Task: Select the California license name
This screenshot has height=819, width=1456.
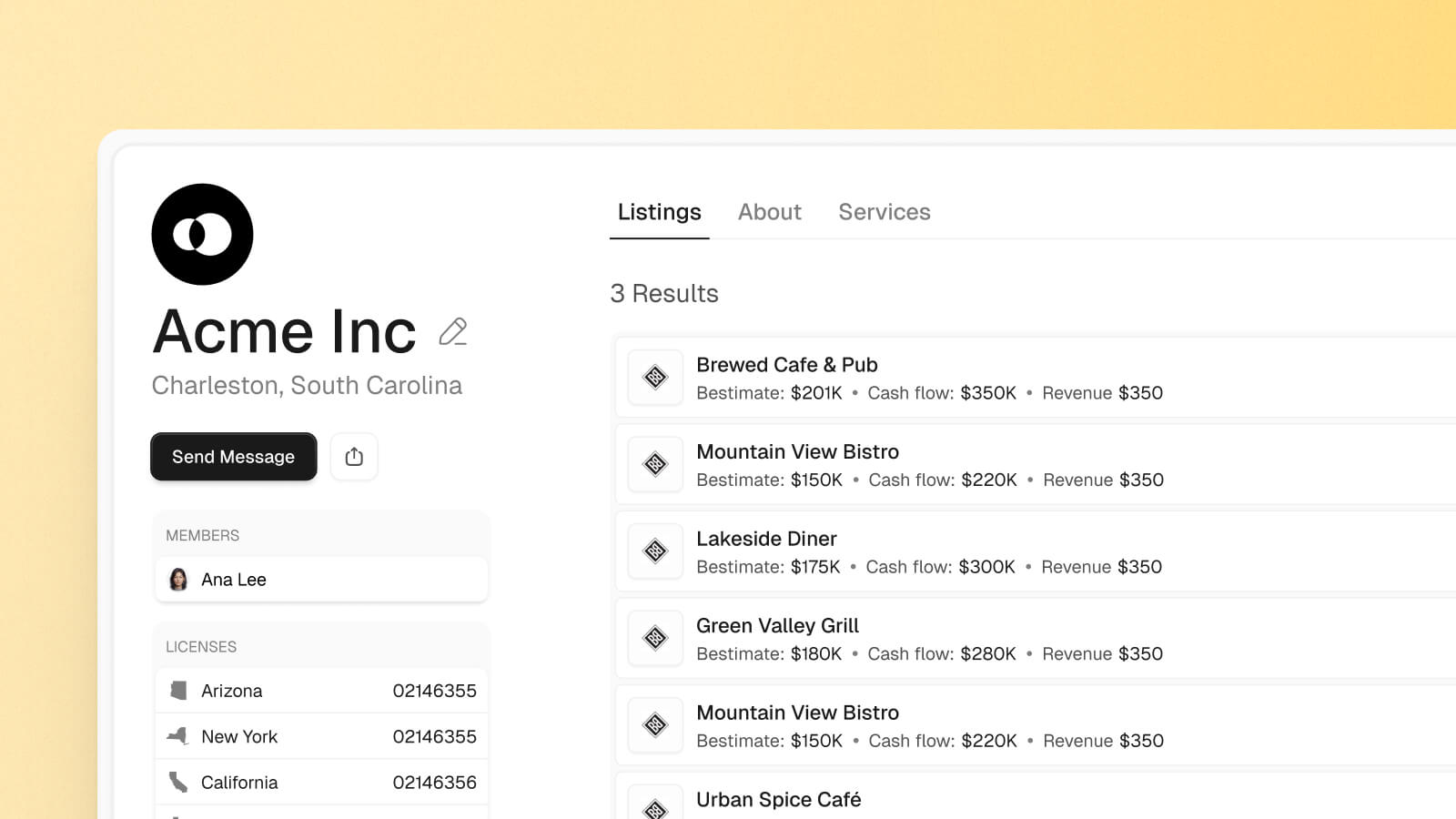Action: click(x=239, y=783)
